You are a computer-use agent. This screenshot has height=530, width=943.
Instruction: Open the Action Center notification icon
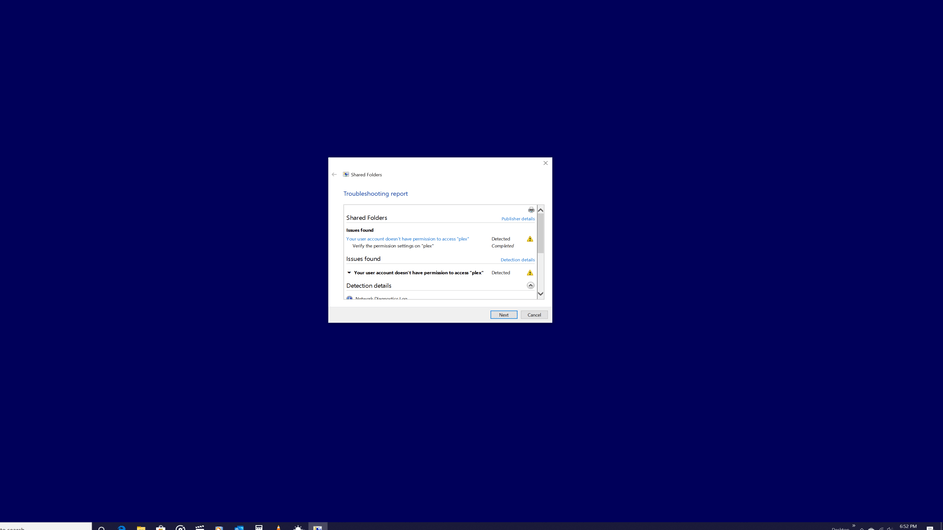(930, 528)
